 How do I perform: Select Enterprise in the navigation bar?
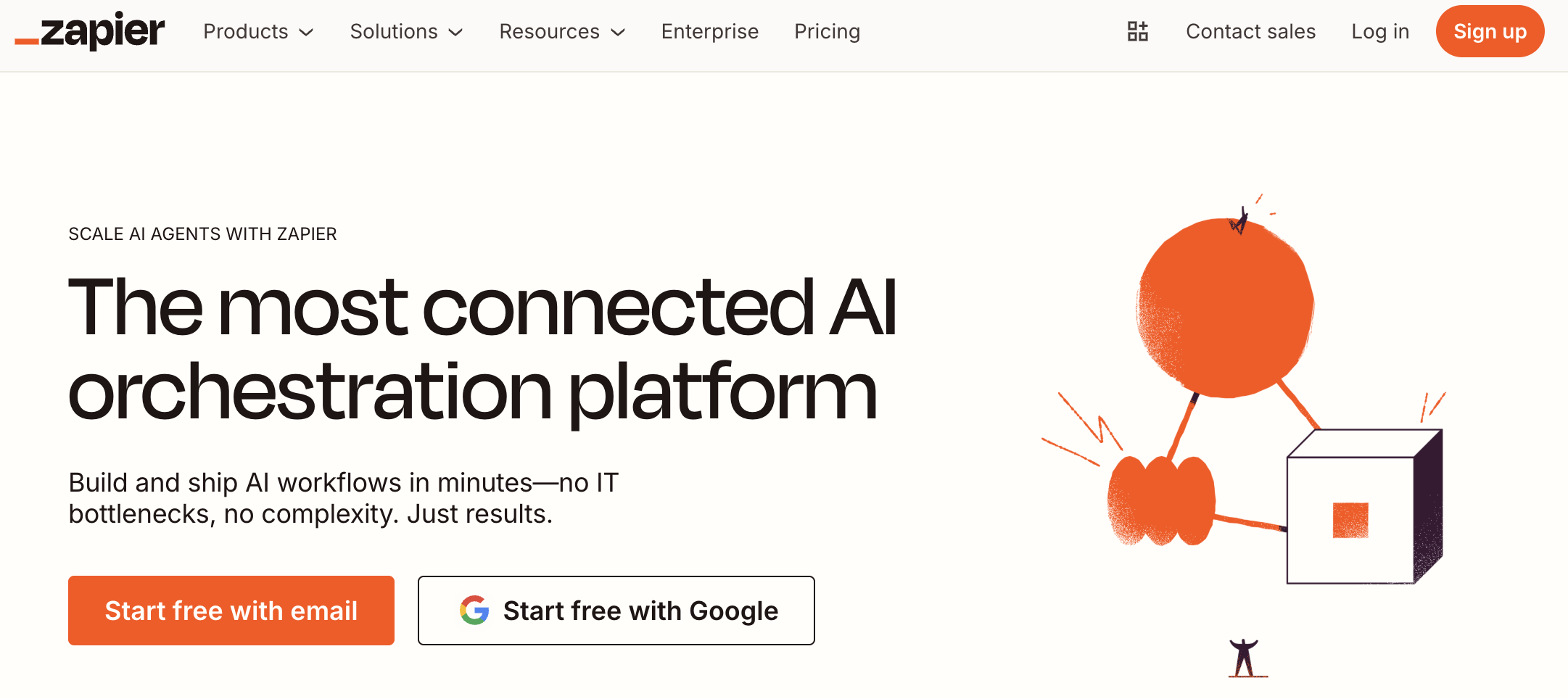(x=709, y=31)
